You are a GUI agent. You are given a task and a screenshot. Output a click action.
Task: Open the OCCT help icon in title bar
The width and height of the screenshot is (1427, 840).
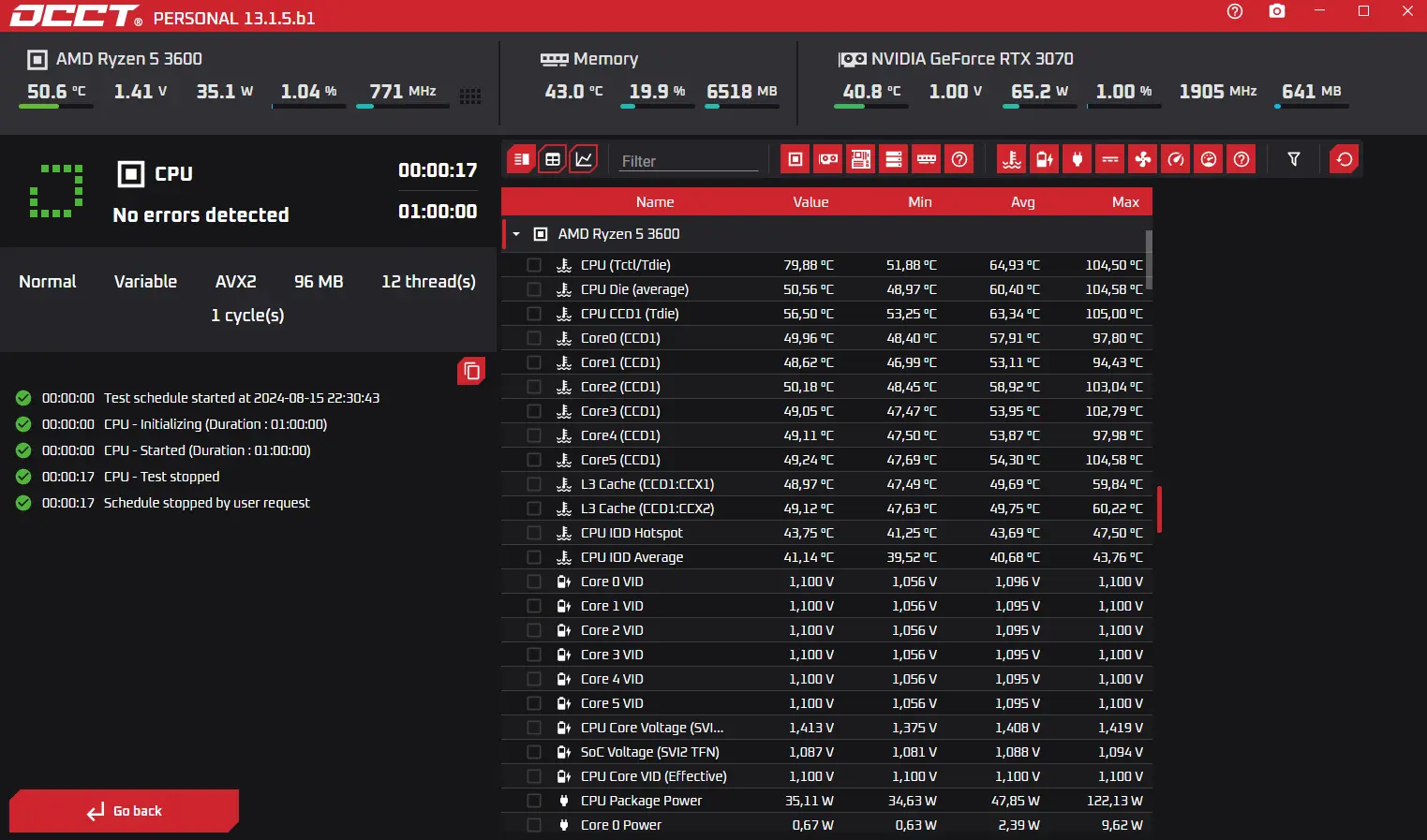coord(1235,11)
